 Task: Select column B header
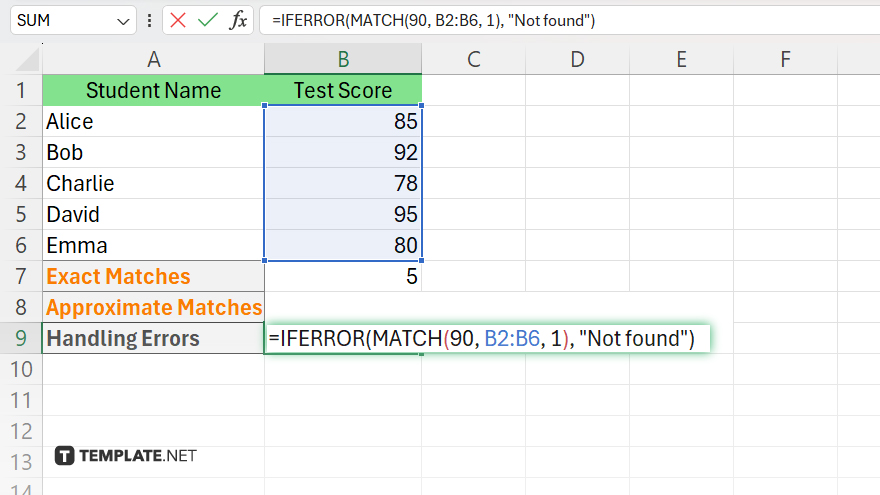click(x=343, y=60)
